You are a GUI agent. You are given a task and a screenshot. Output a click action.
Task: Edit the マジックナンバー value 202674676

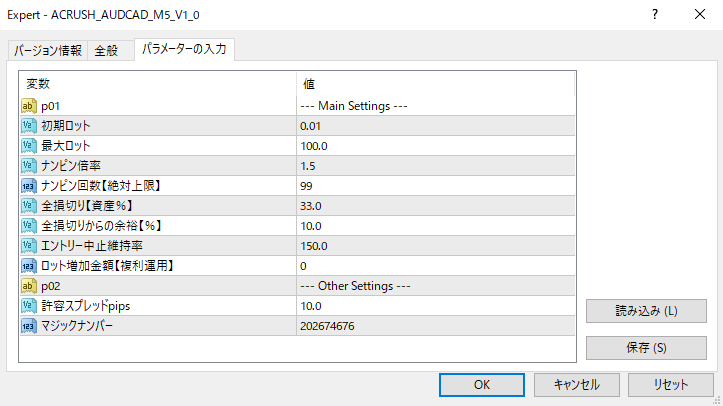(x=436, y=326)
